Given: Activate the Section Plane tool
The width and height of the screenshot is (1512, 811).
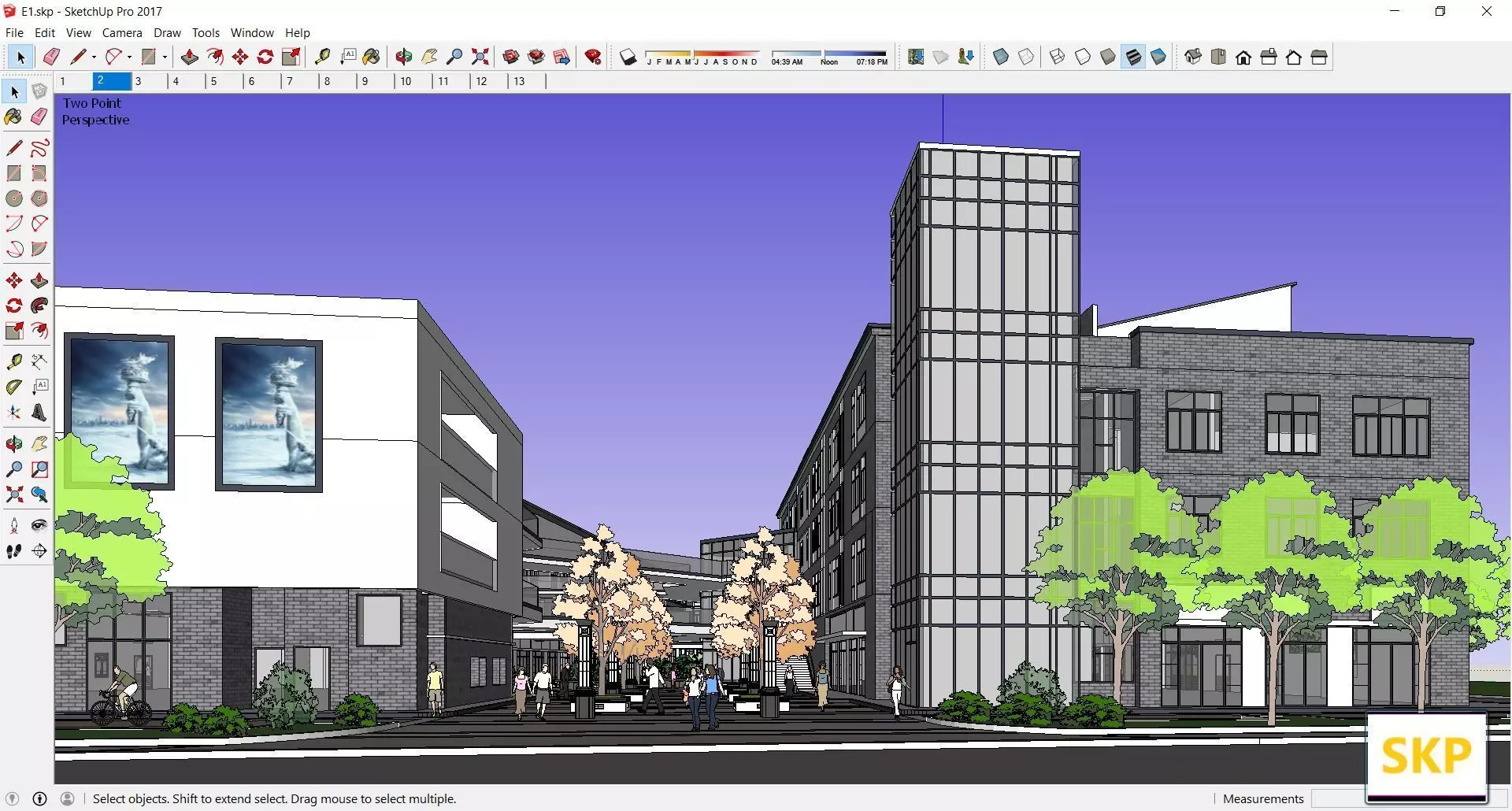Looking at the screenshot, I should pos(39,551).
